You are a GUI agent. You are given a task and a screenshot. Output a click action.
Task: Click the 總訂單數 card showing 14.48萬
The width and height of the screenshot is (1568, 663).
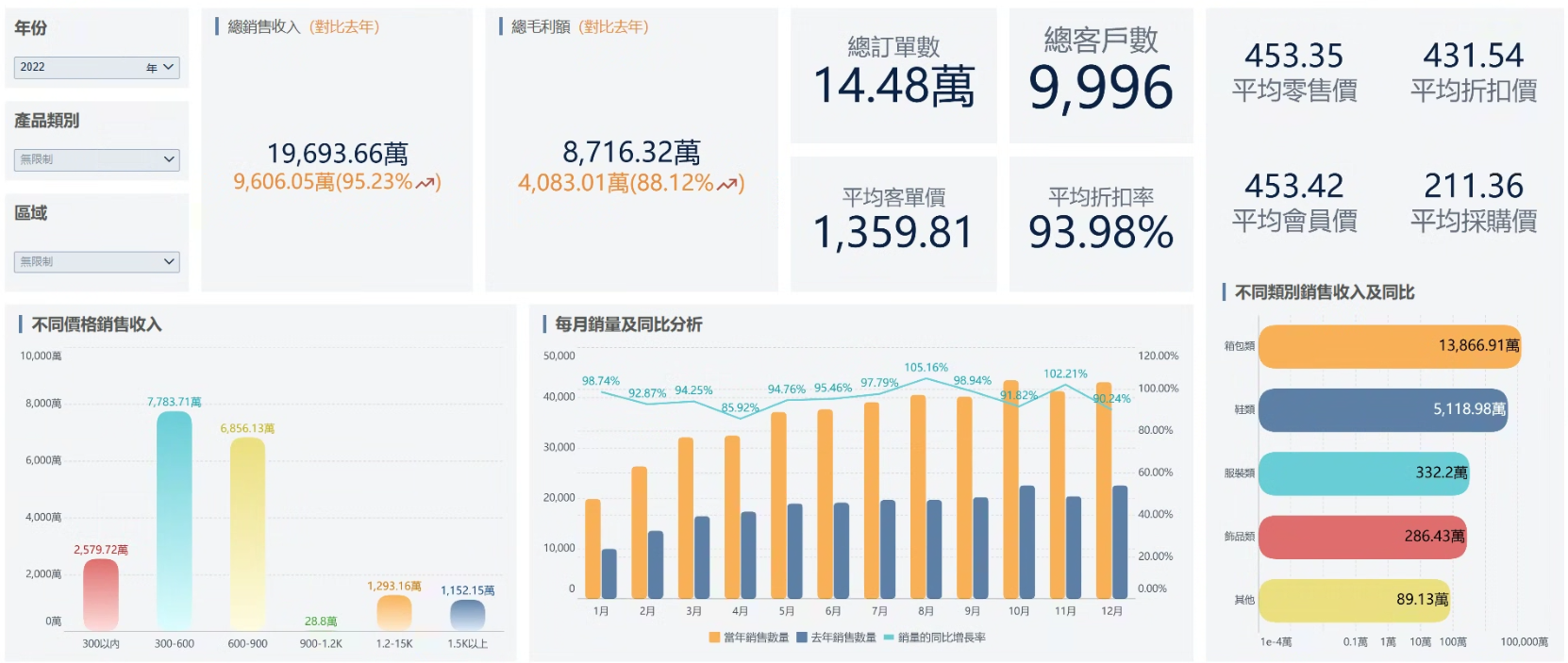892,75
